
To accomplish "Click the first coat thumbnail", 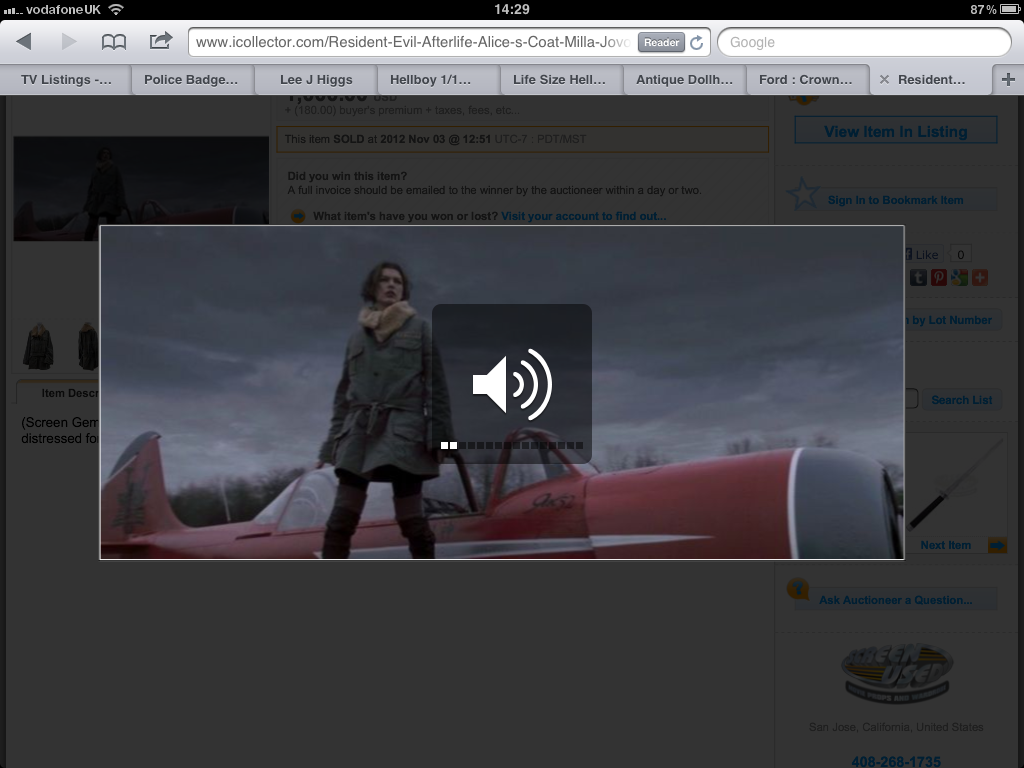I will [x=39, y=347].
